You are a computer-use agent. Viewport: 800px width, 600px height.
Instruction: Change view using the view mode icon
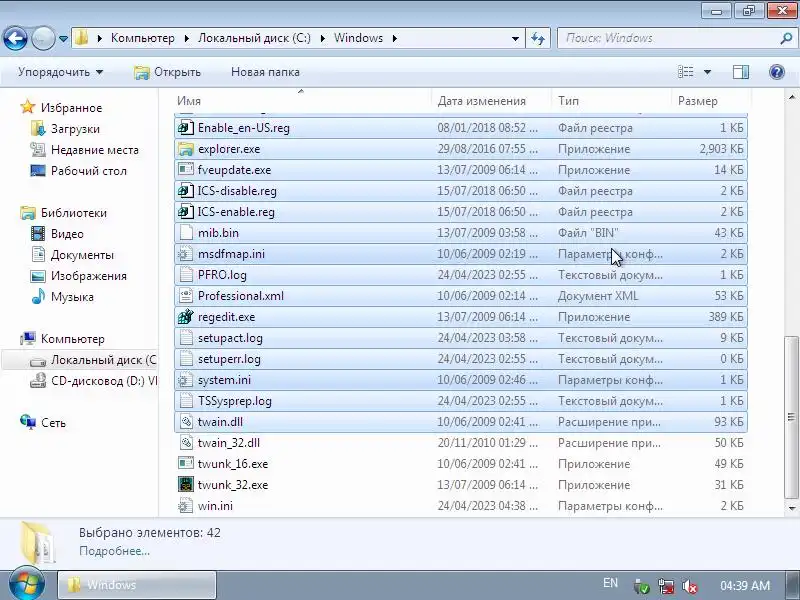[x=685, y=72]
